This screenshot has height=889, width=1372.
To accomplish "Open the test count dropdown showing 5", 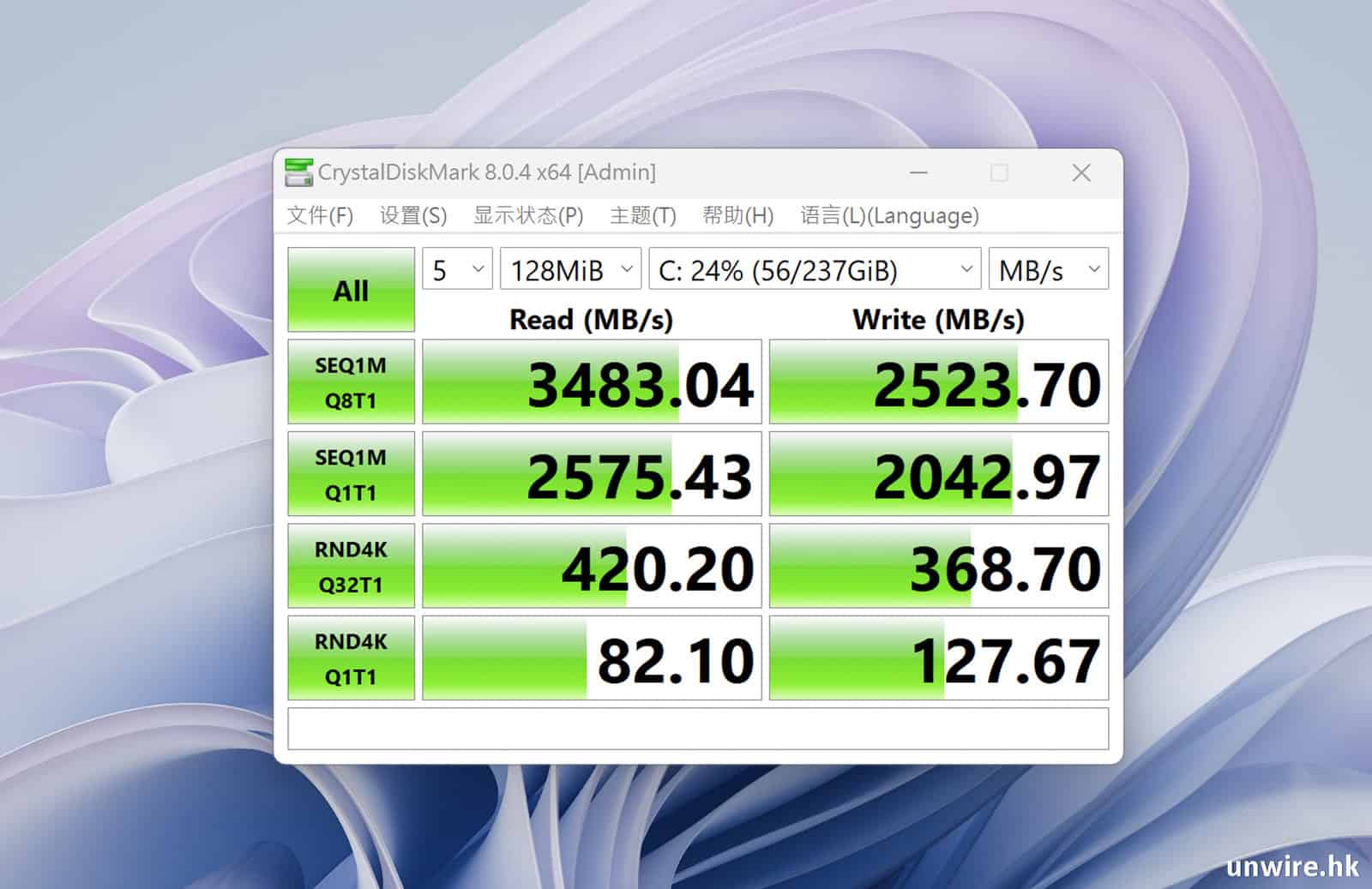I will 457,270.
